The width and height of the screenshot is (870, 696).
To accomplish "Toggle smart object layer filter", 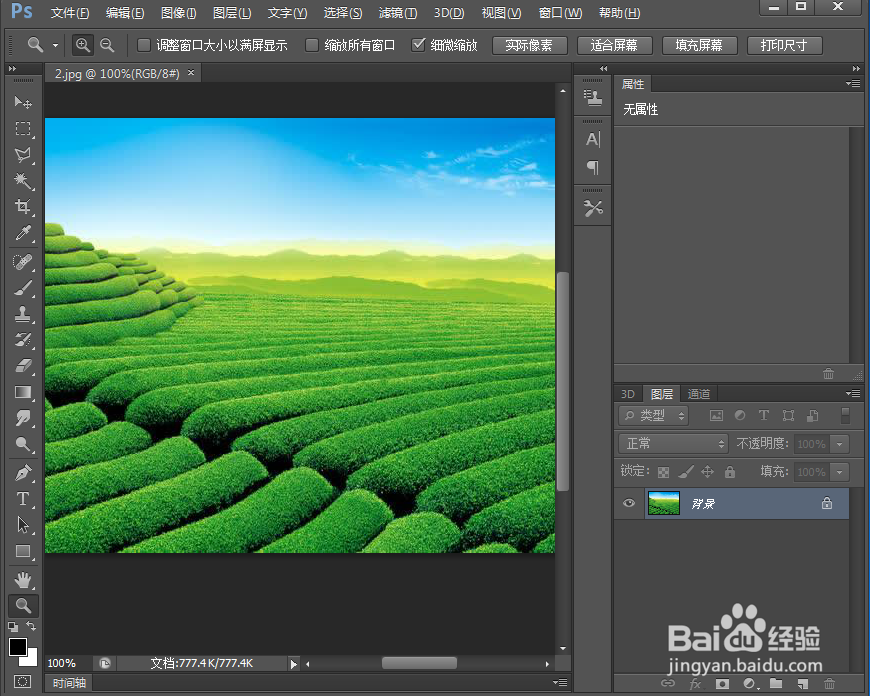I will pos(813,415).
